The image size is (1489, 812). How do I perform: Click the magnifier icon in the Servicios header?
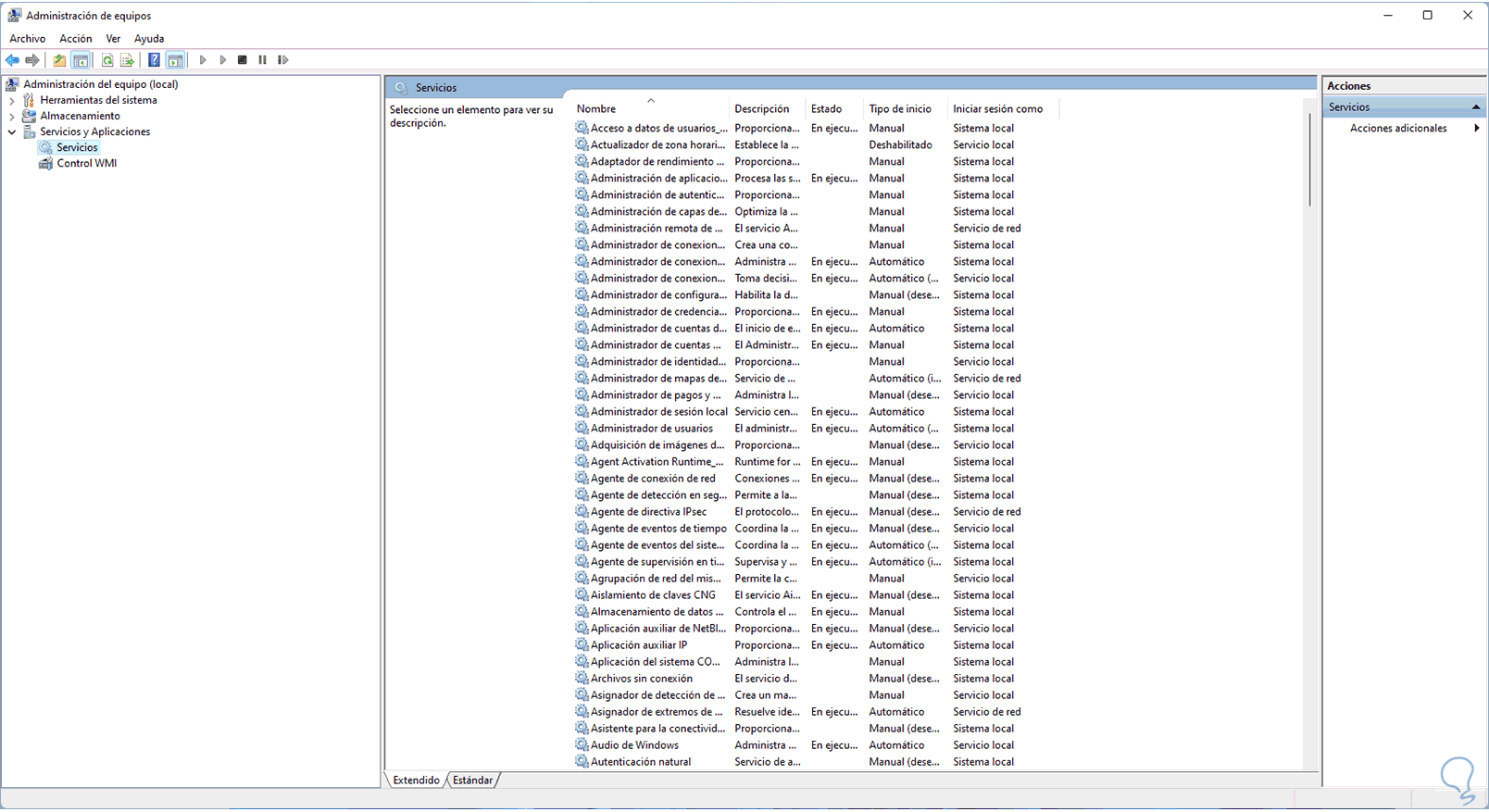tap(401, 88)
